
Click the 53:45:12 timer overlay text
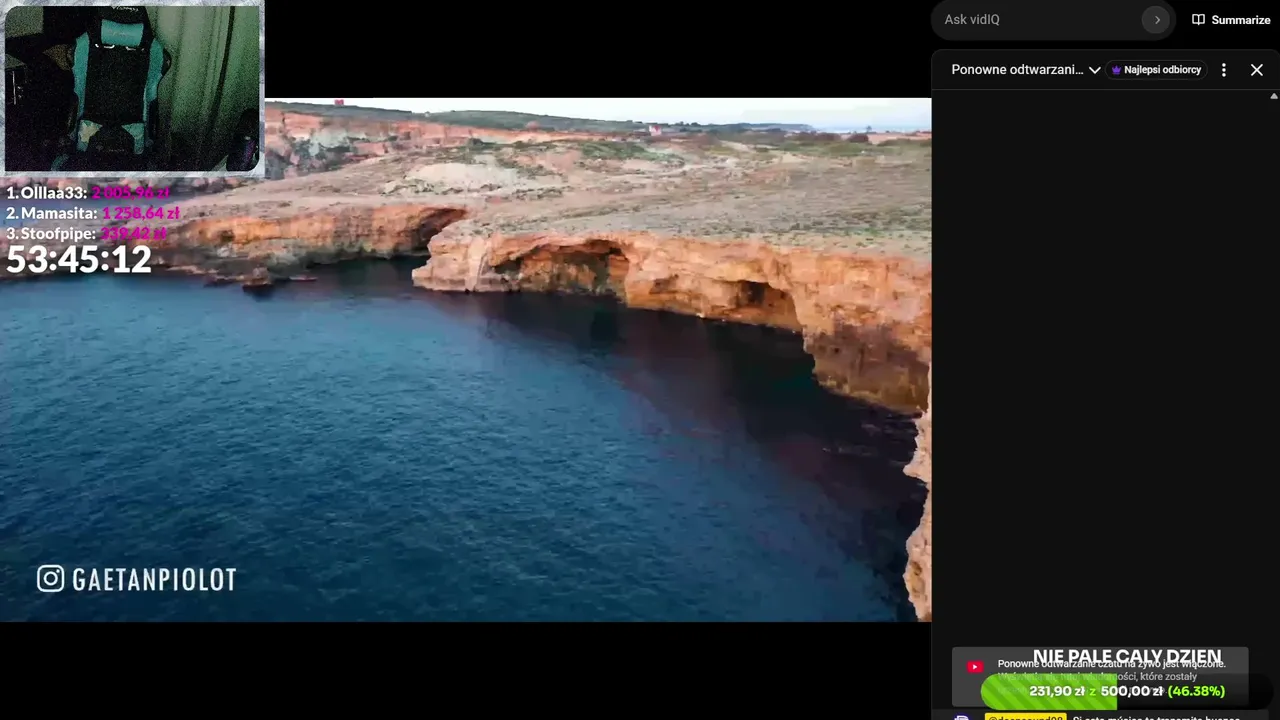click(x=79, y=260)
